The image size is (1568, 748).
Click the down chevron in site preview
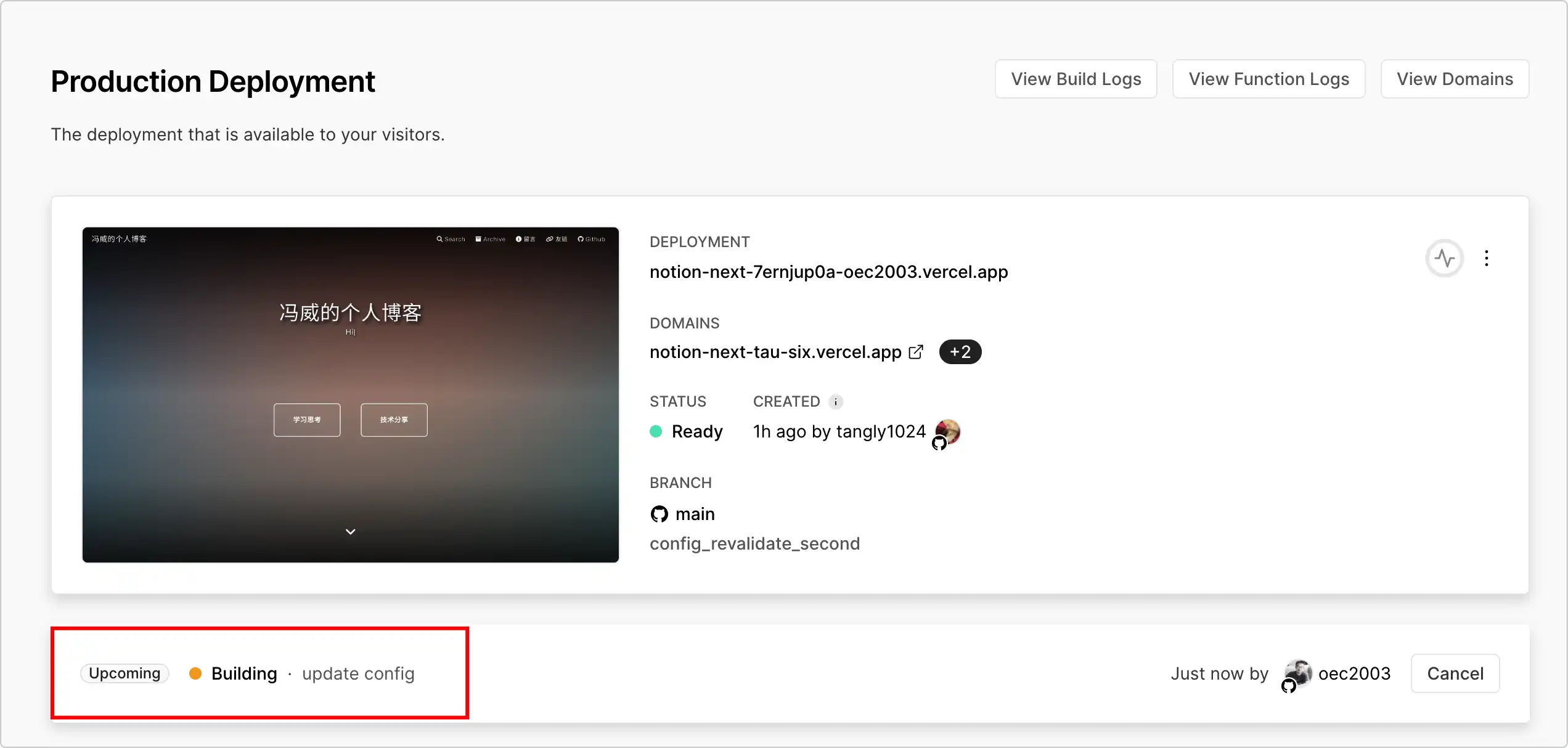pyautogui.click(x=350, y=531)
